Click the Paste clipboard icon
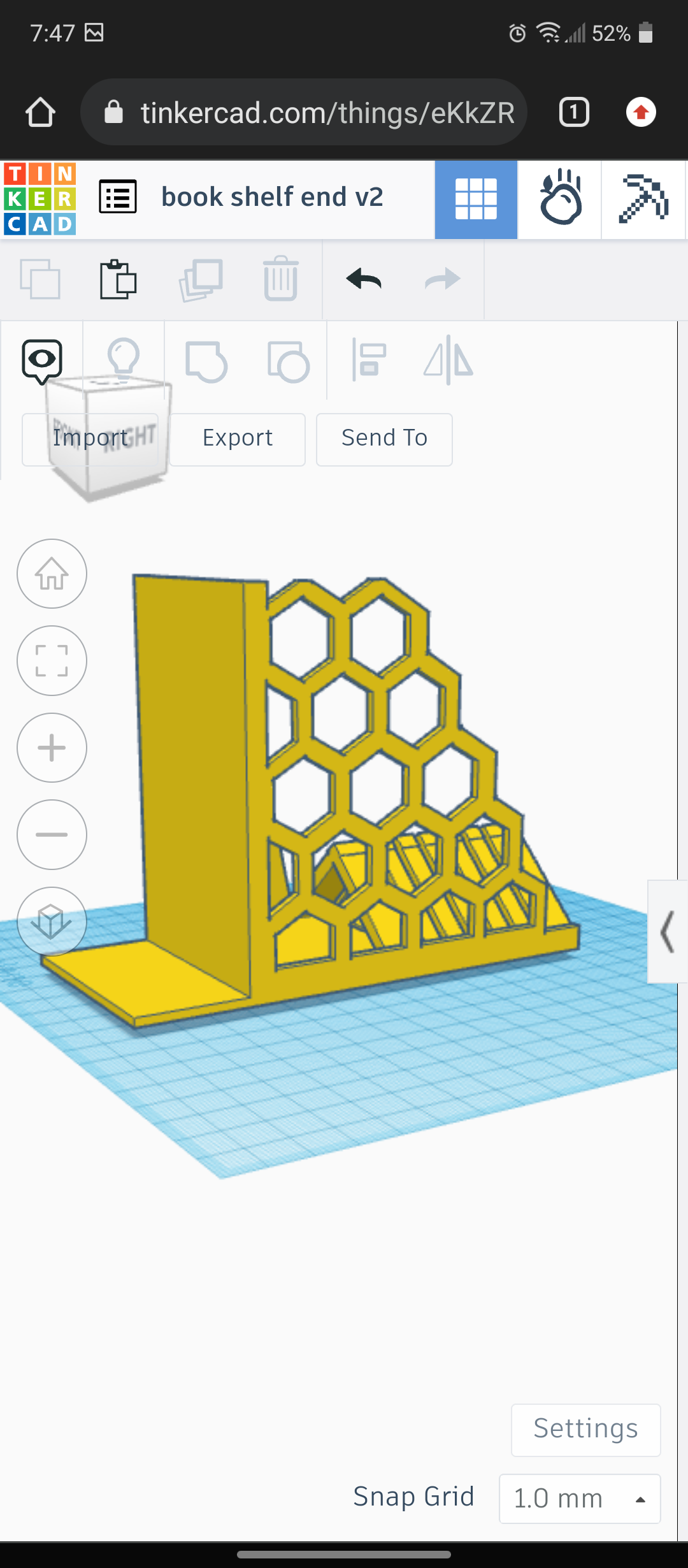Image resolution: width=688 pixels, height=1568 pixels. pyautogui.click(x=118, y=279)
